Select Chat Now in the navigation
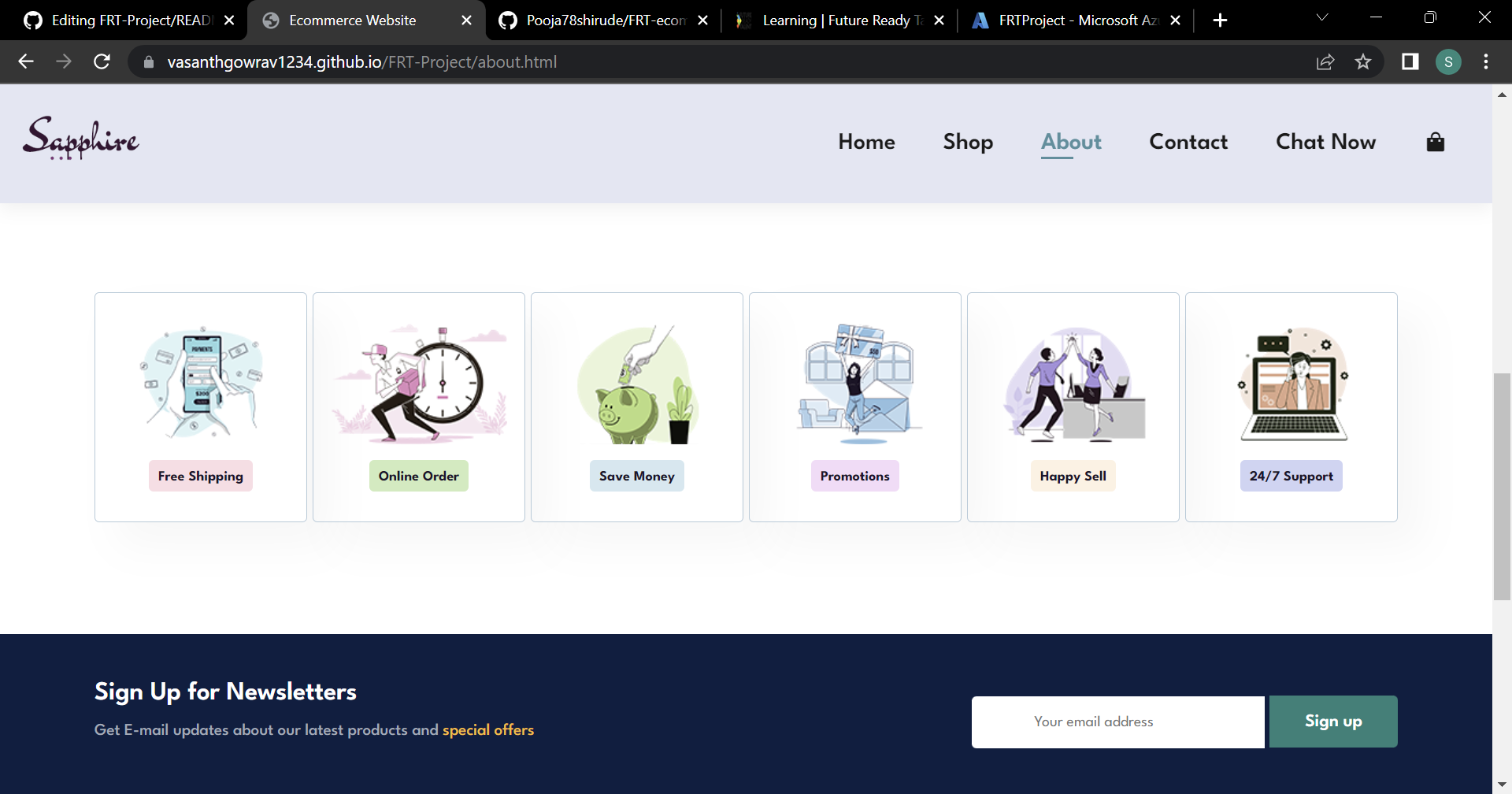1512x794 pixels. (1325, 142)
